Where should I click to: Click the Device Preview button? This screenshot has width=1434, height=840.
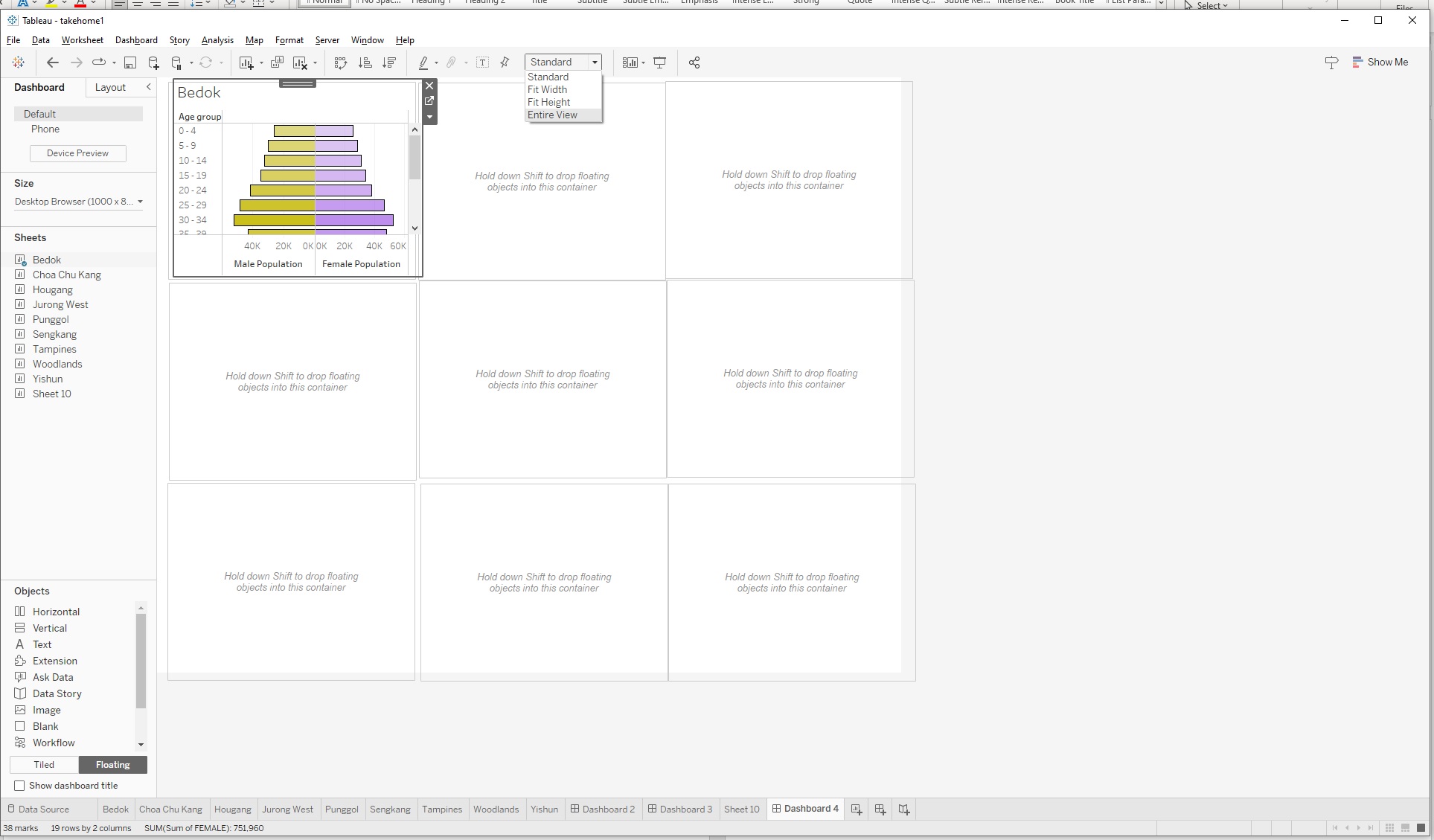point(77,153)
